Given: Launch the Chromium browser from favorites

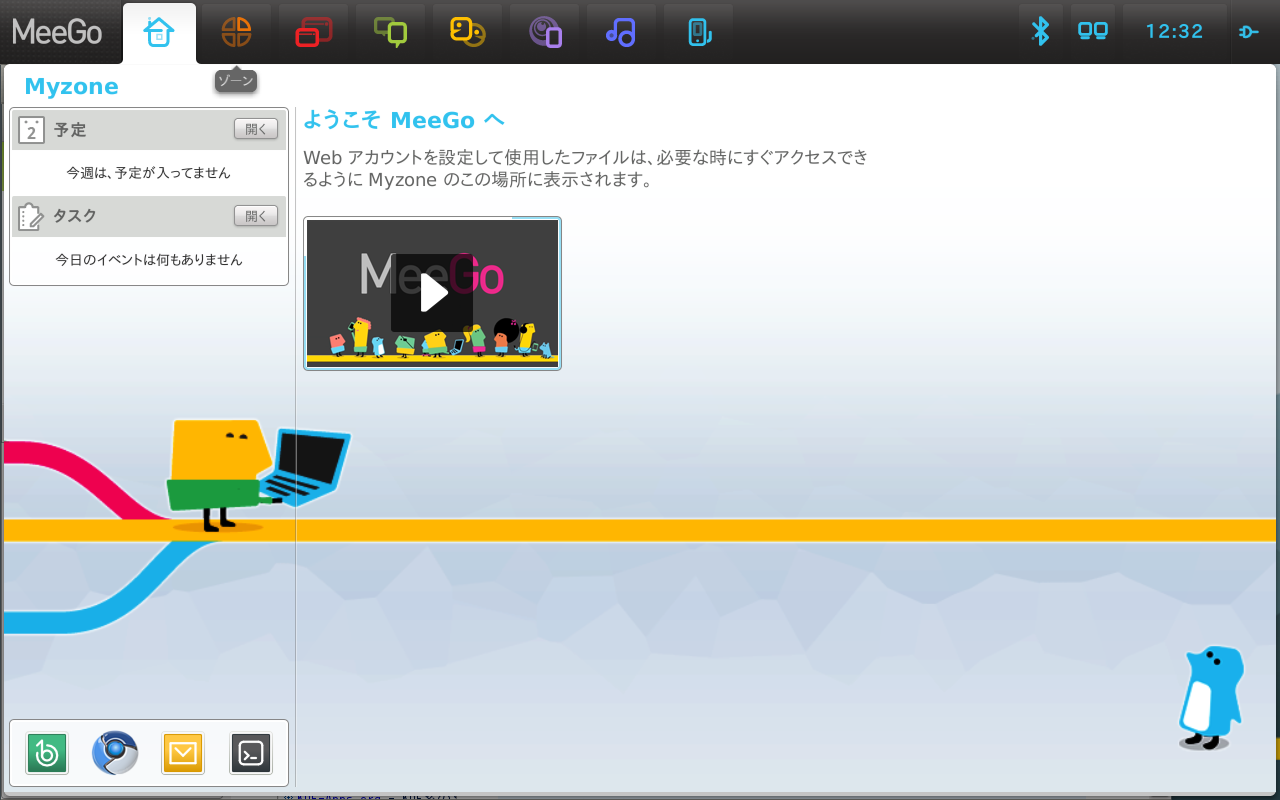Looking at the screenshot, I should click(x=115, y=753).
